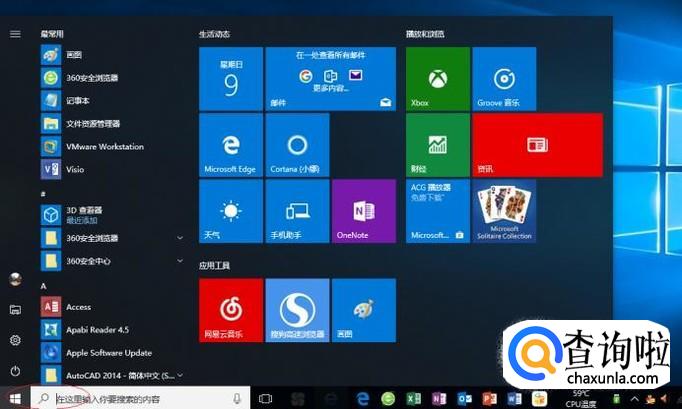Expand the AutoCAD 2014 folder
Viewport: 682px width, 409px height.
click(111, 375)
